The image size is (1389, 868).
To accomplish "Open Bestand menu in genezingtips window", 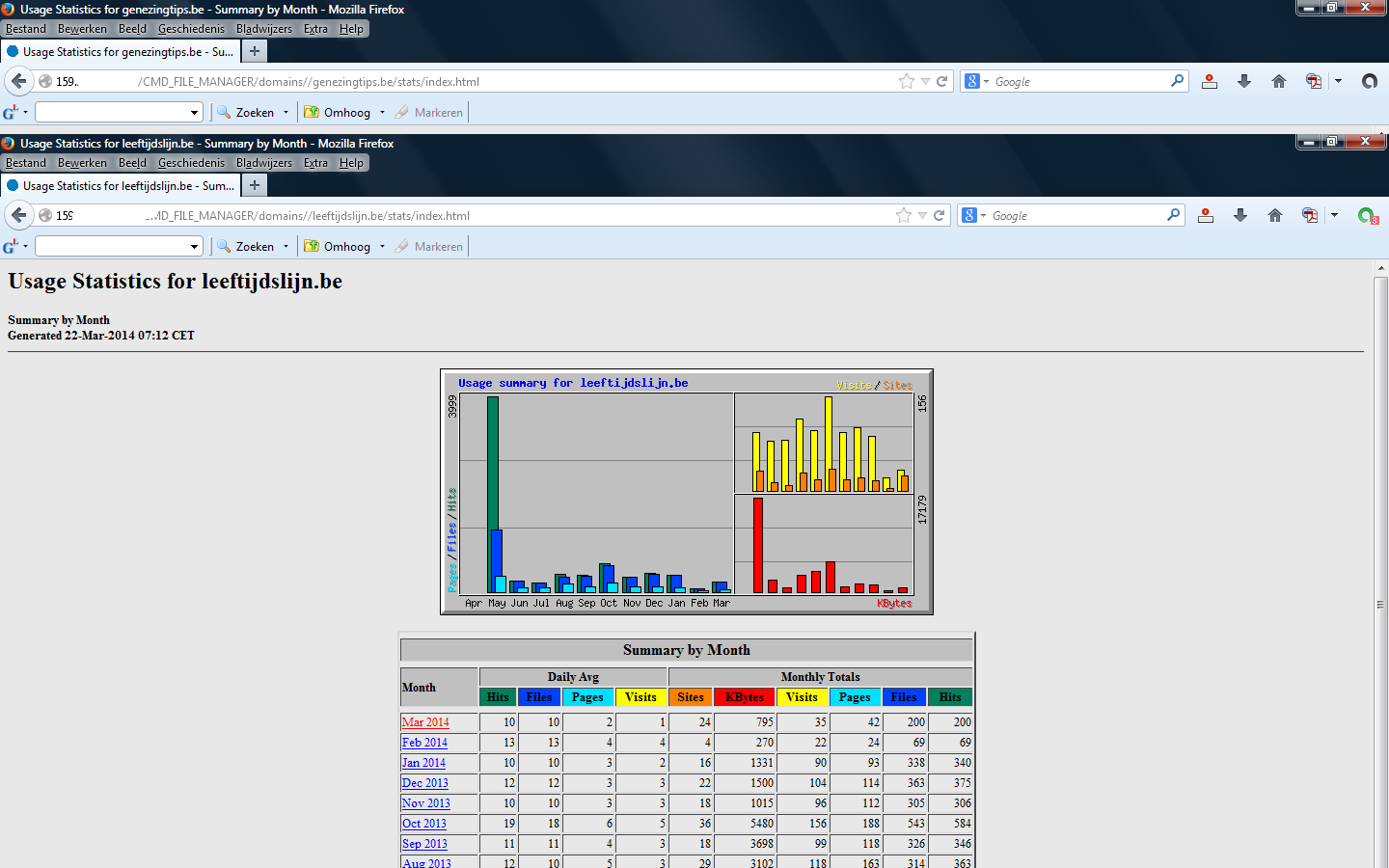I will click(26, 29).
